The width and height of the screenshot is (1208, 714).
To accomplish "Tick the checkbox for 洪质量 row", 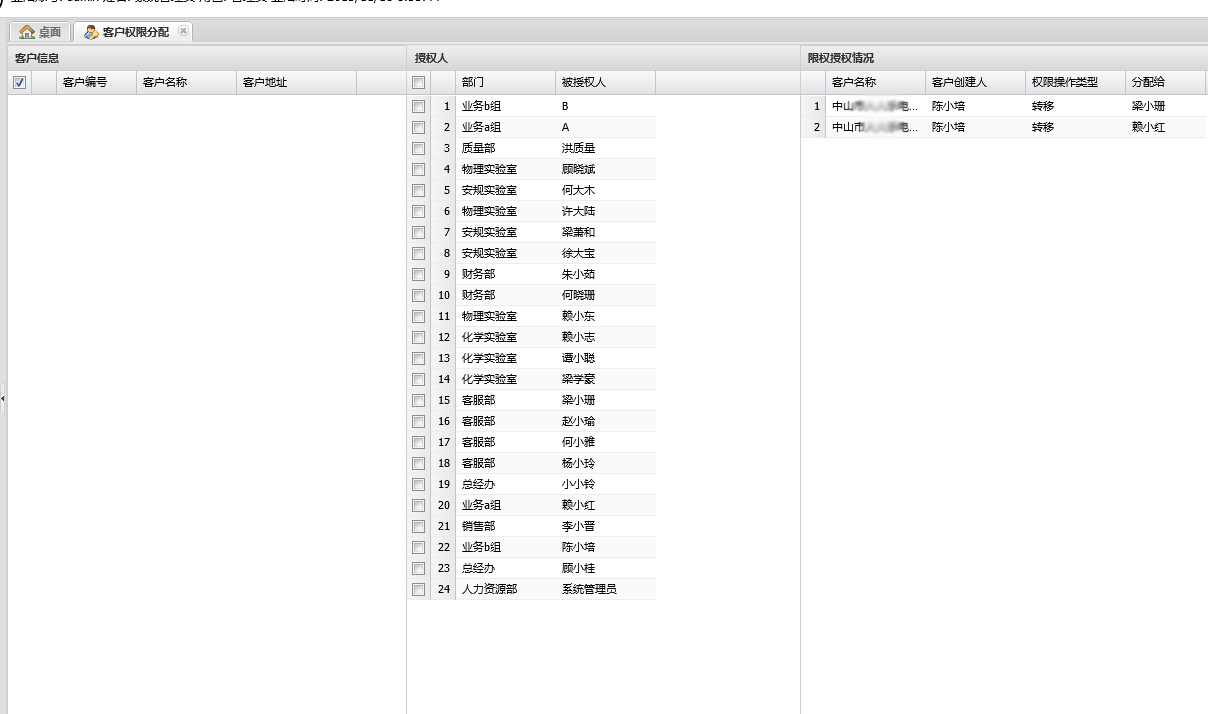I will point(419,148).
